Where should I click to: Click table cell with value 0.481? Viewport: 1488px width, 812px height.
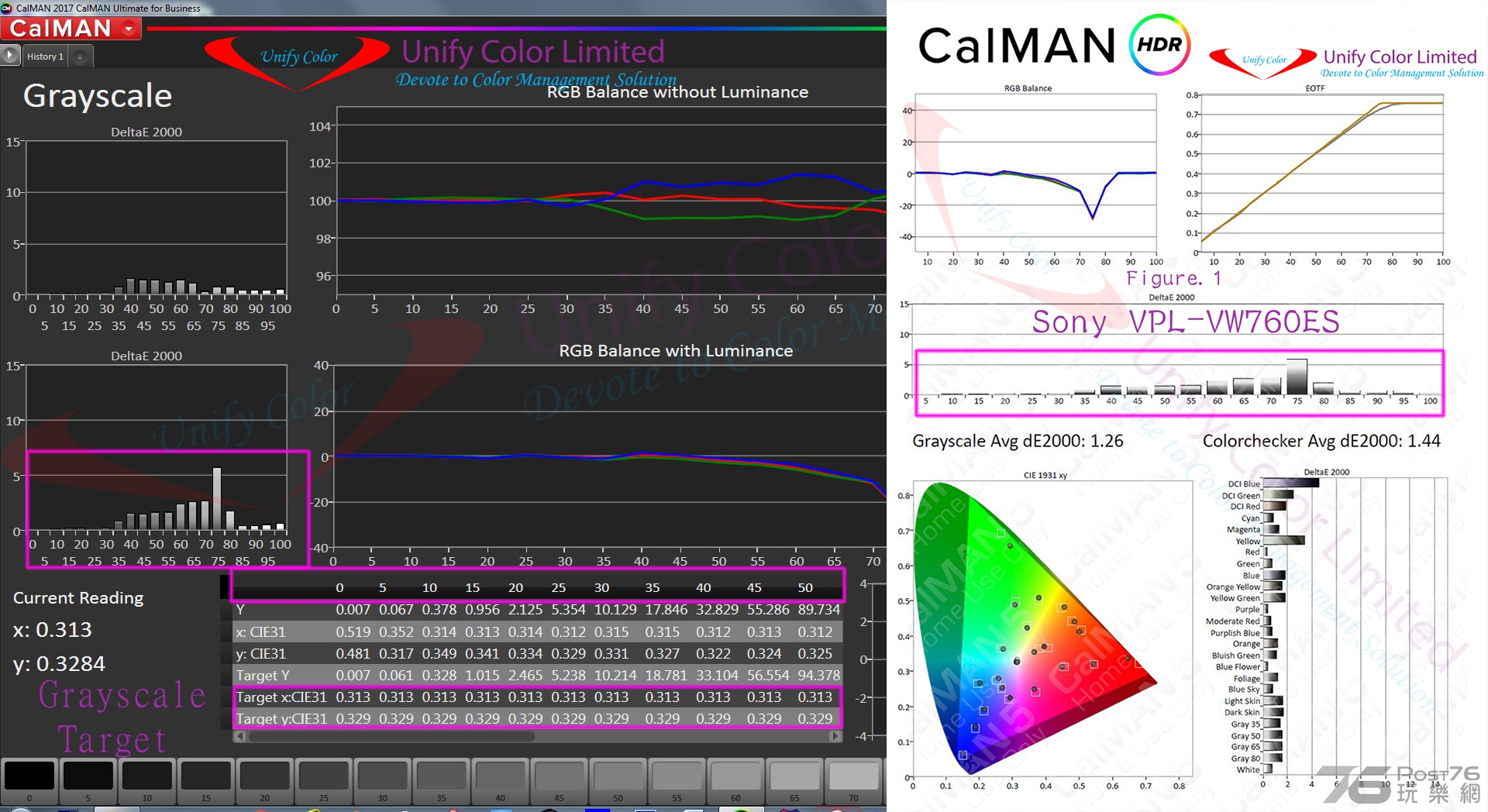pos(353,654)
